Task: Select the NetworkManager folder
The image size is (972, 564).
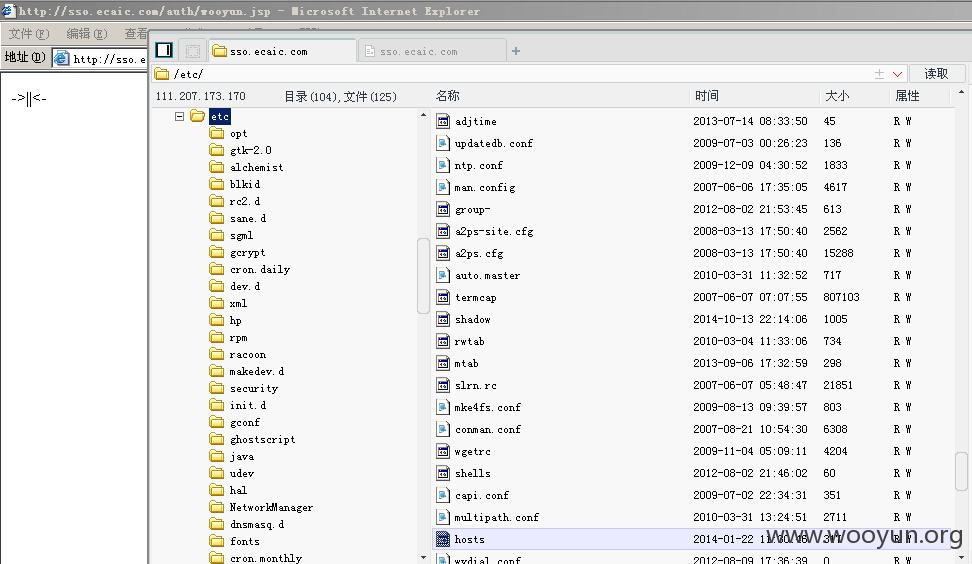Action: [271, 507]
